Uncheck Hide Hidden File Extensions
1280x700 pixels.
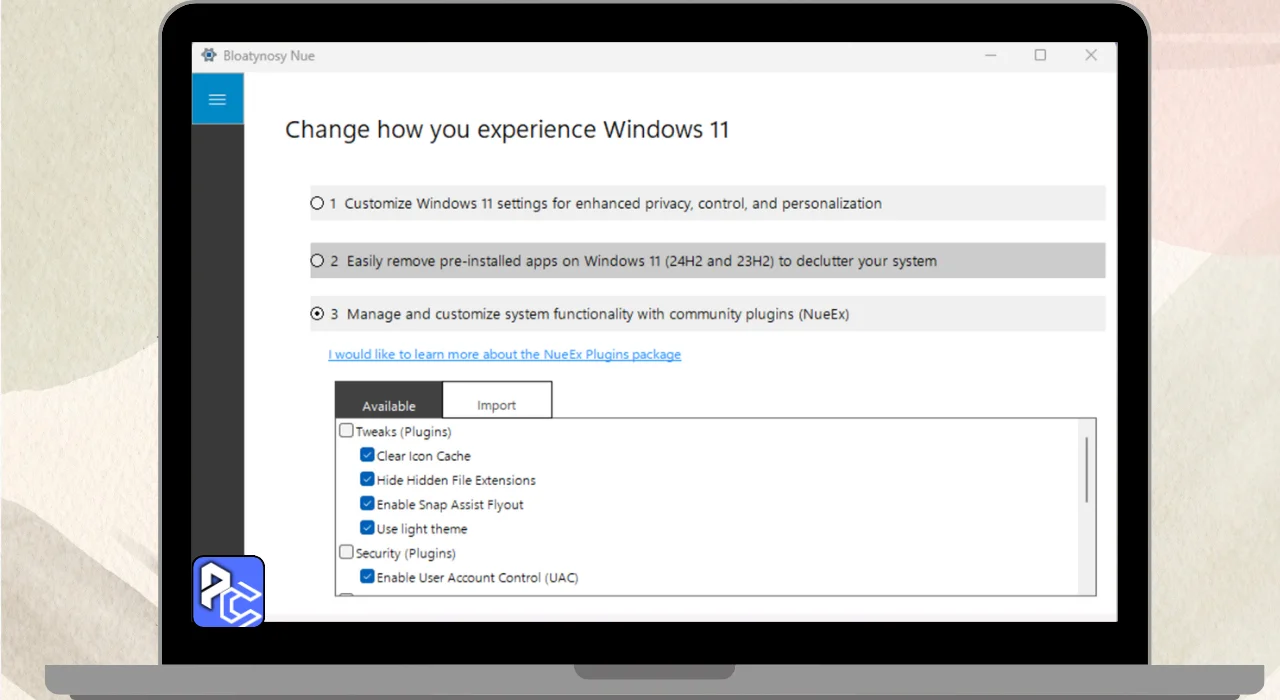tap(368, 480)
